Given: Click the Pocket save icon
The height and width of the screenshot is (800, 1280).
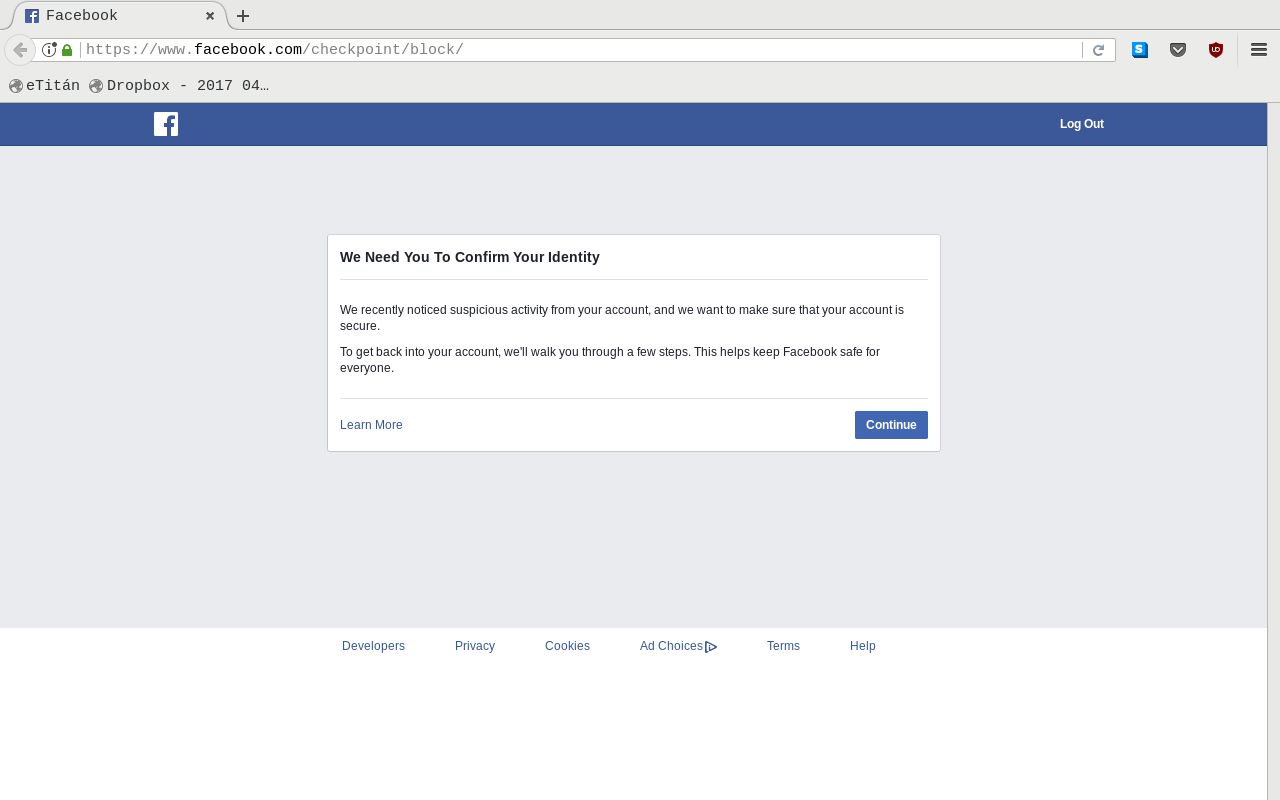Looking at the screenshot, I should [x=1178, y=50].
